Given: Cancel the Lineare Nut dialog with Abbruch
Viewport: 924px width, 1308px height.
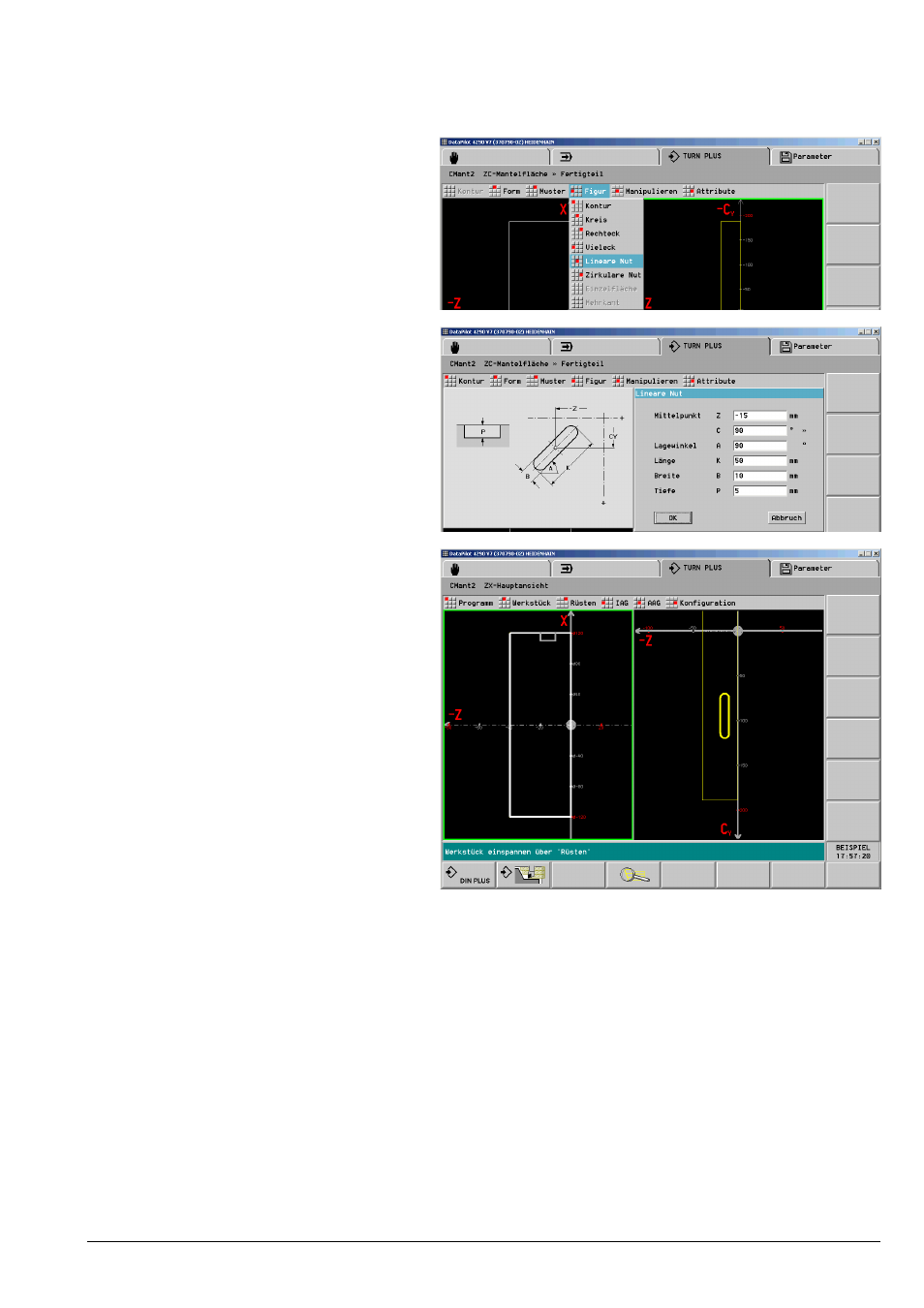Looking at the screenshot, I should (786, 518).
